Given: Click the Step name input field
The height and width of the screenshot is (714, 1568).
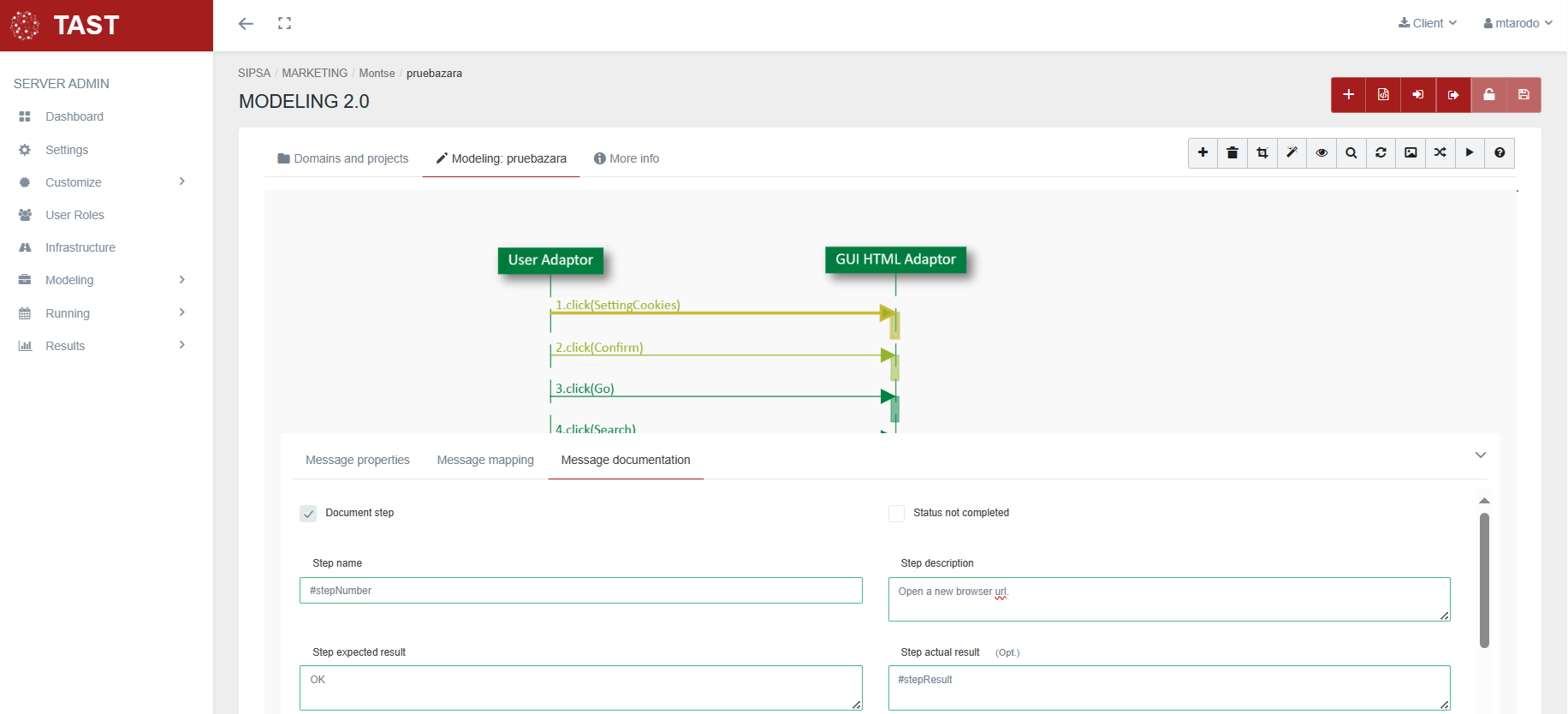Looking at the screenshot, I should click(580, 591).
